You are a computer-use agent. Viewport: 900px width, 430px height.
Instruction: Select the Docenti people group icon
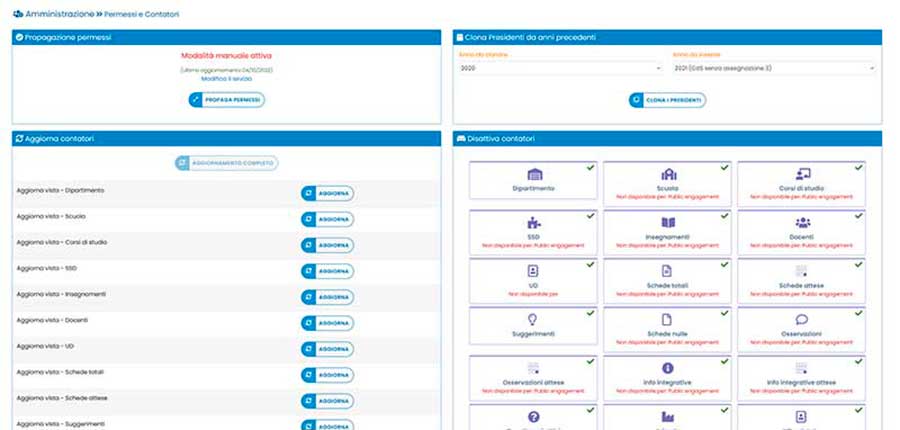tap(802, 223)
